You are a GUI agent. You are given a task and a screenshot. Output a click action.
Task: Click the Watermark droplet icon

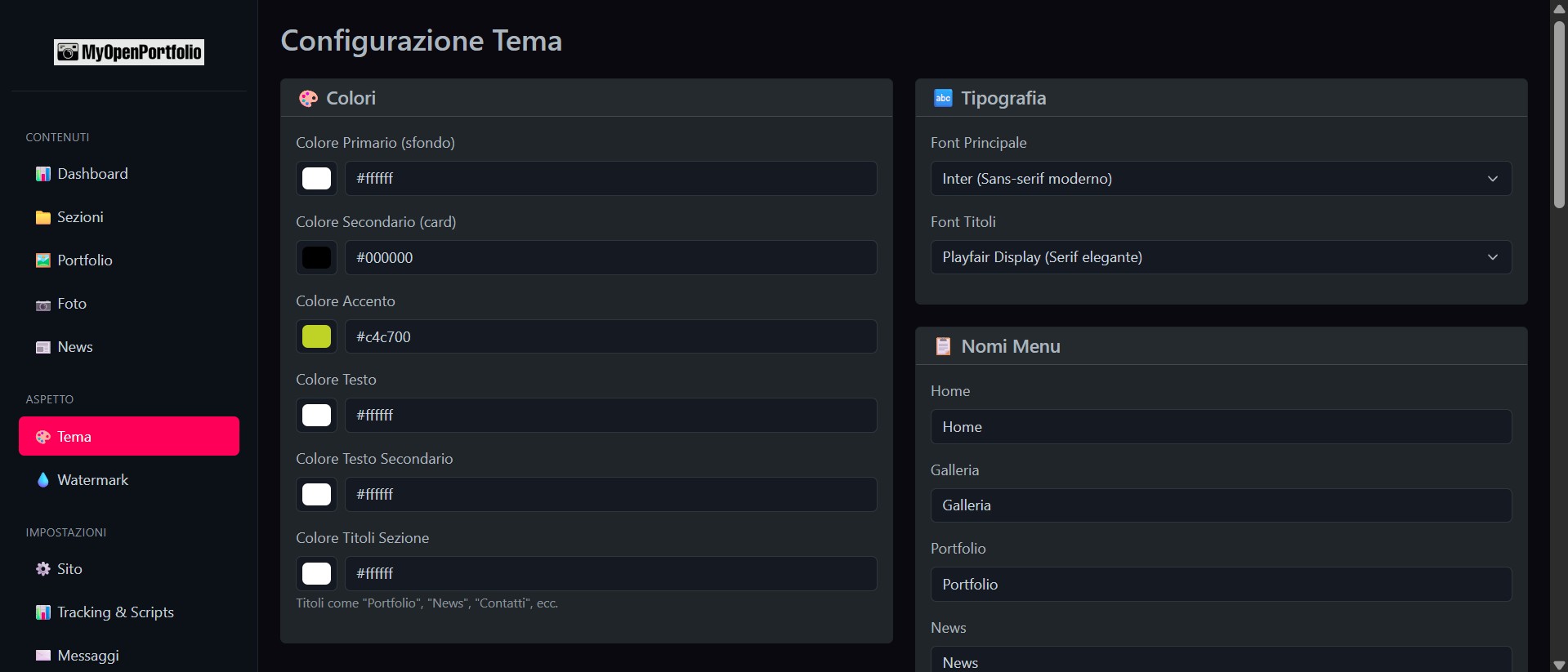coord(43,480)
